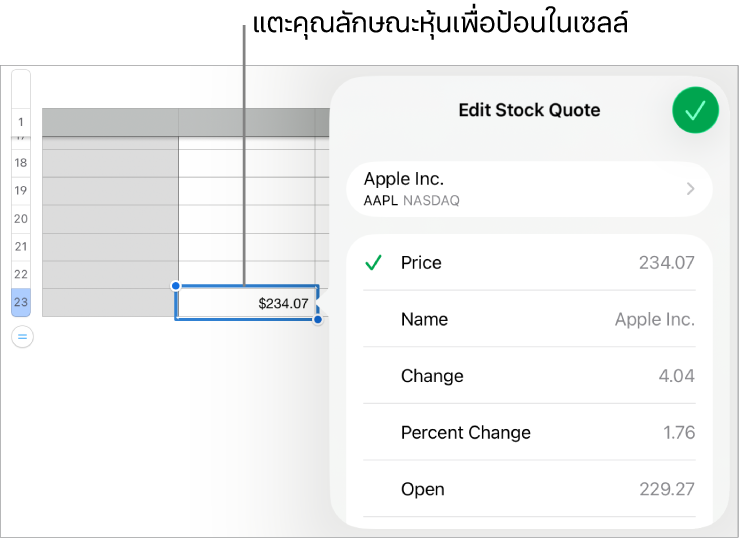Image resolution: width=740 pixels, height=539 pixels.
Task: Select row 21 header
Action: [21, 246]
